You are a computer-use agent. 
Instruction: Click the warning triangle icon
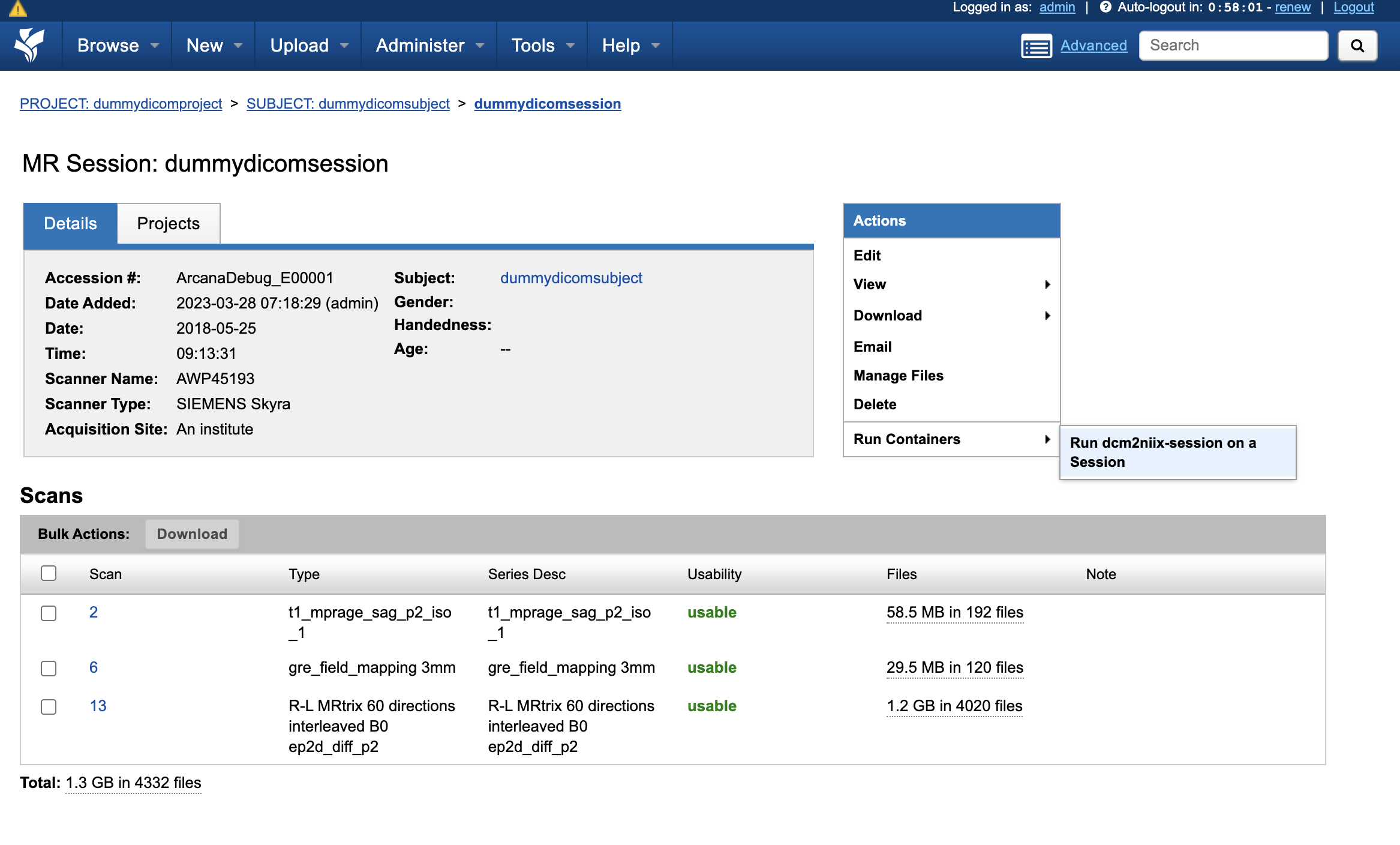[18, 8]
